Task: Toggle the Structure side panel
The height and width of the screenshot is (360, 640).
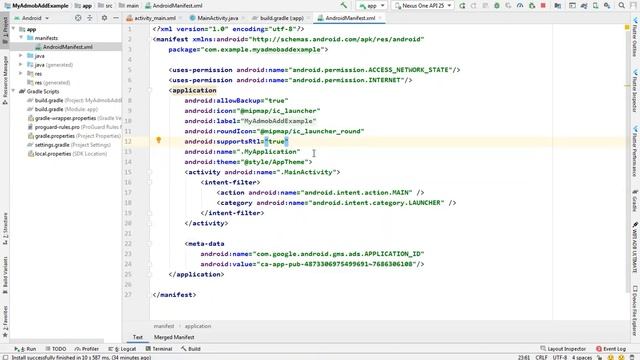Action: 5,229
